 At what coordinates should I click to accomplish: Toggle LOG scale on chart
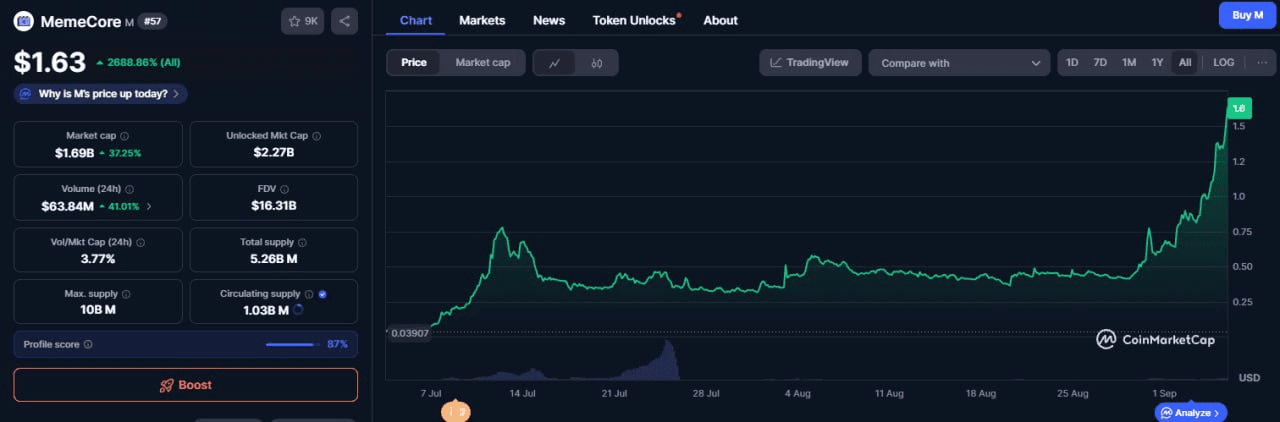click(x=1224, y=62)
